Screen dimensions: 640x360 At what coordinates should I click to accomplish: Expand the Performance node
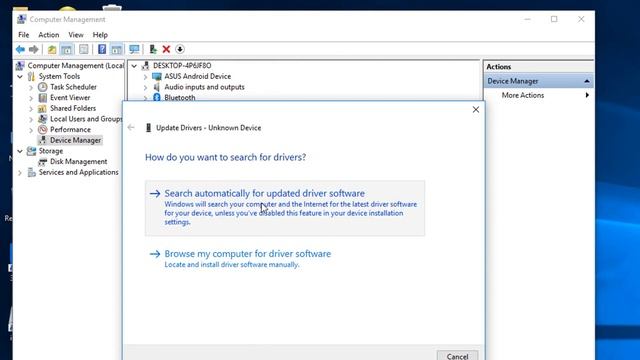coord(31,130)
